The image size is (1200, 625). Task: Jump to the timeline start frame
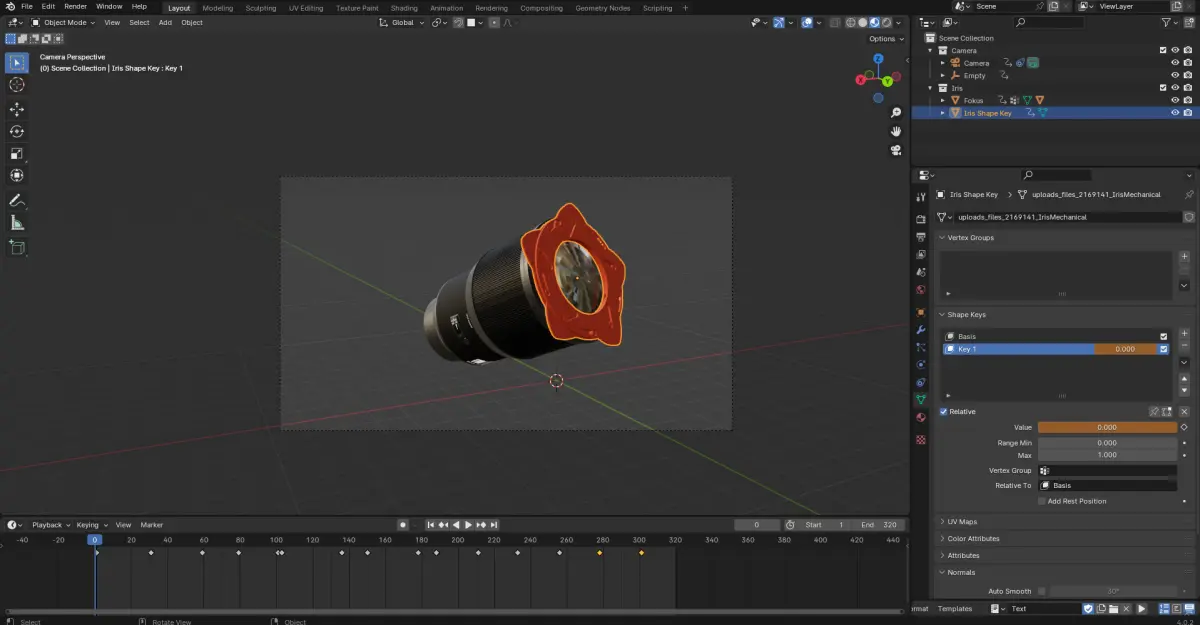pyautogui.click(x=431, y=525)
